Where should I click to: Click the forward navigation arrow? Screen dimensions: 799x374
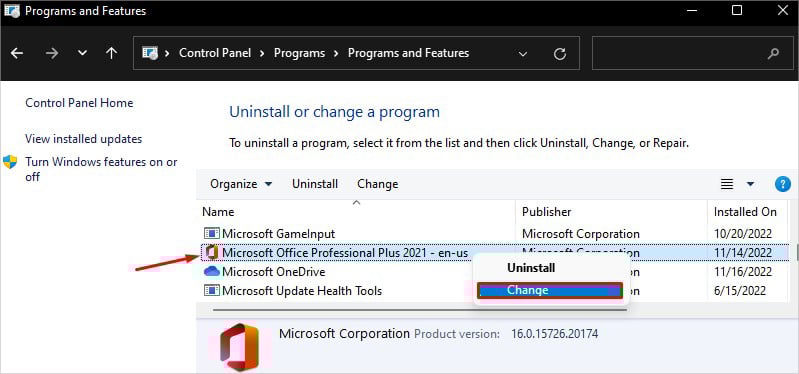click(x=51, y=53)
